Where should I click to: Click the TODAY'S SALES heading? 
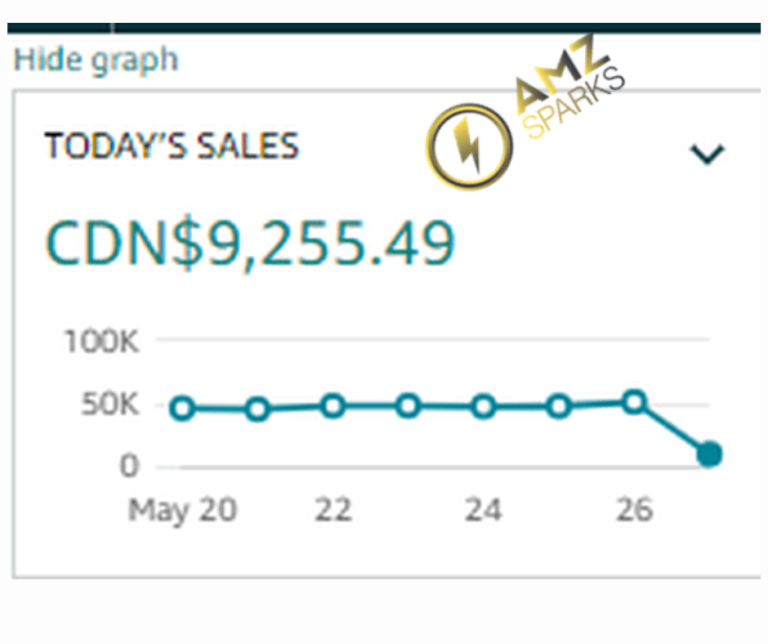tap(171, 147)
